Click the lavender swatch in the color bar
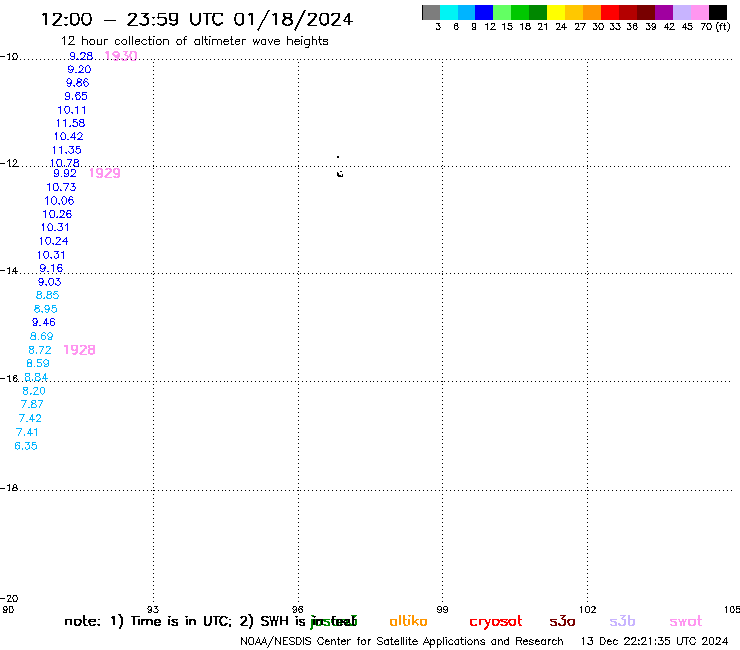Viewport: 740px width, 650px height. (x=682, y=12)
